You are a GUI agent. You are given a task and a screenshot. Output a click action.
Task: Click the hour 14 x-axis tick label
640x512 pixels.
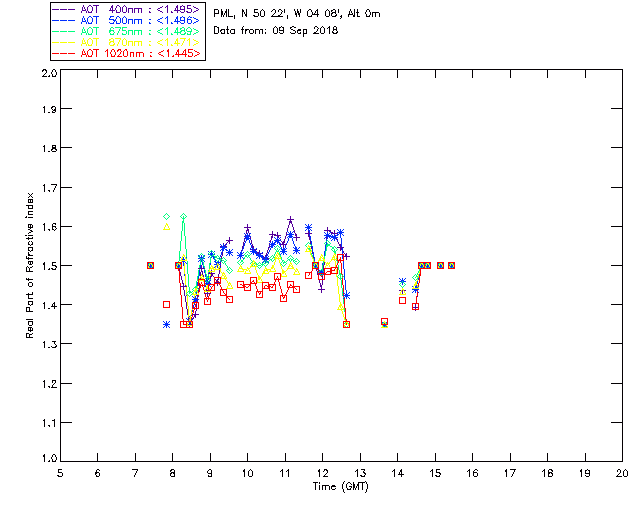(398, 473)
